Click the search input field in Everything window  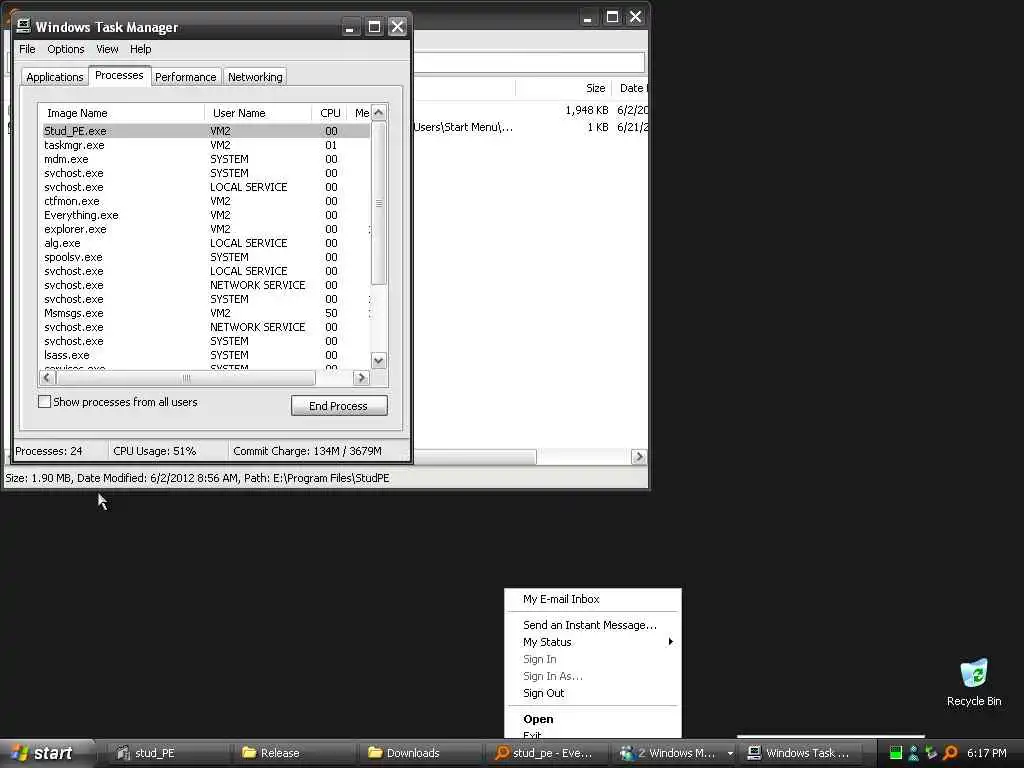point(529,63)
